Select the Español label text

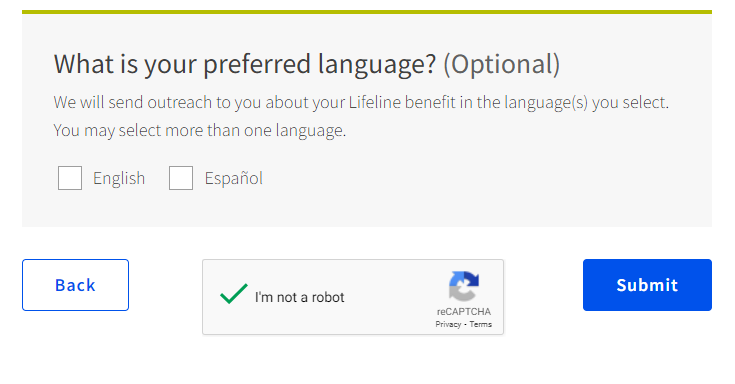233,178
